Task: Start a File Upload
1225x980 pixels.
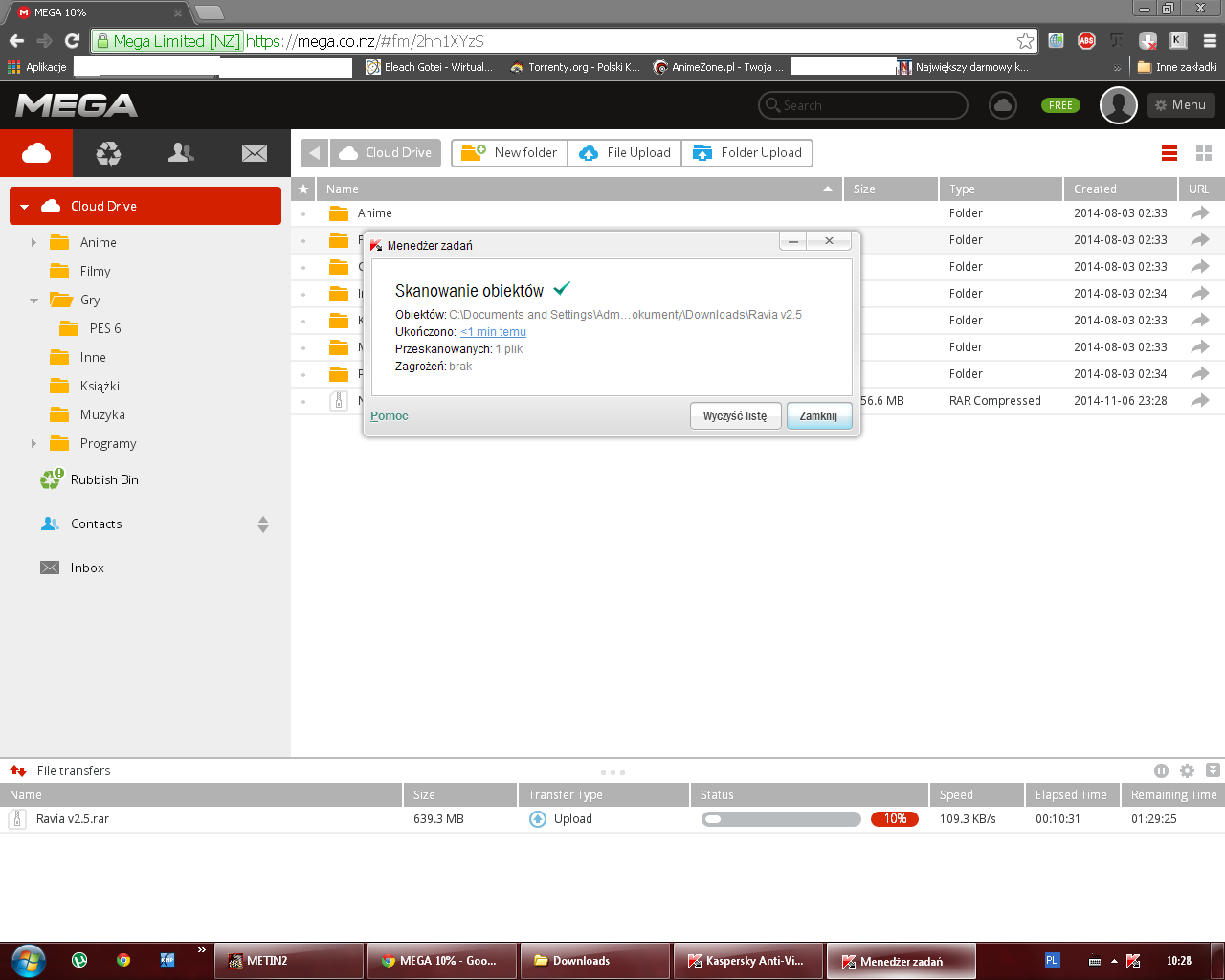Action: point(625,153)
